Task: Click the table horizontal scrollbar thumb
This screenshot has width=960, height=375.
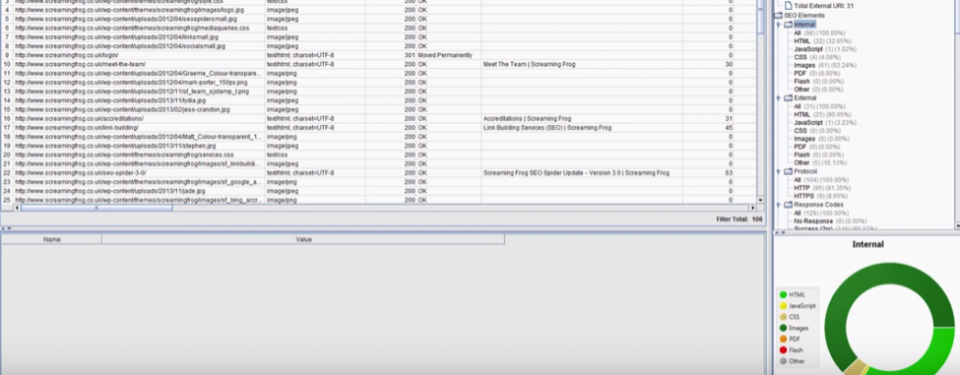Action: coord(96,208)
